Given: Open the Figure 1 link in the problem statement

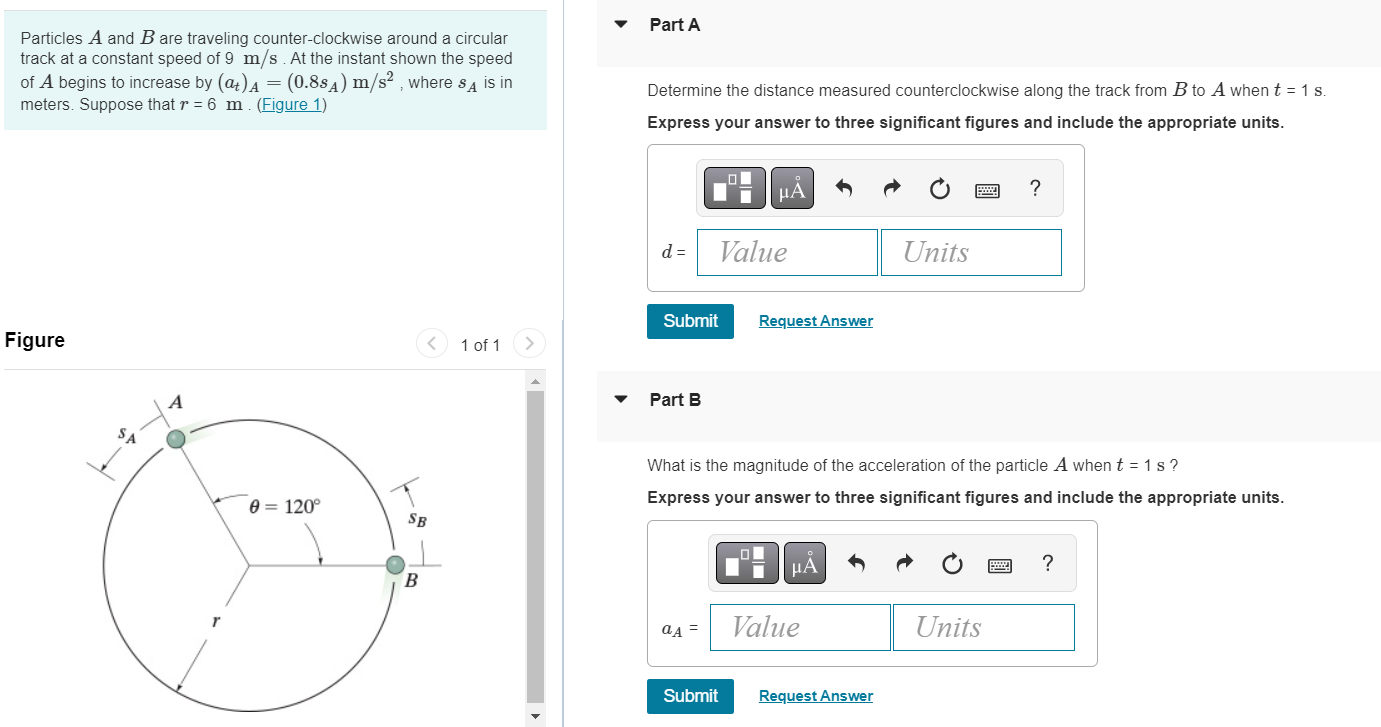Looking at the screenshot, I should point(291,104).
